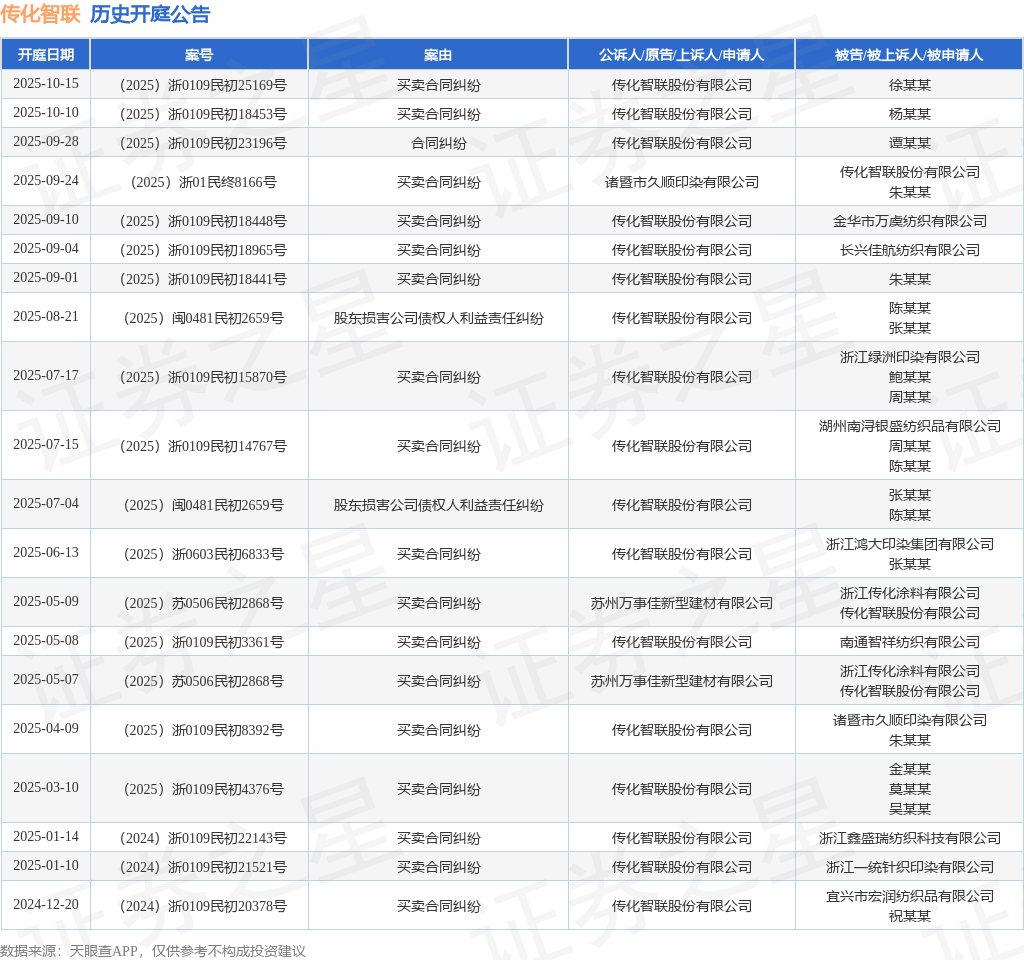Select case number 浙0109民初20378号
1024x960 pixels.
[203, 906]
